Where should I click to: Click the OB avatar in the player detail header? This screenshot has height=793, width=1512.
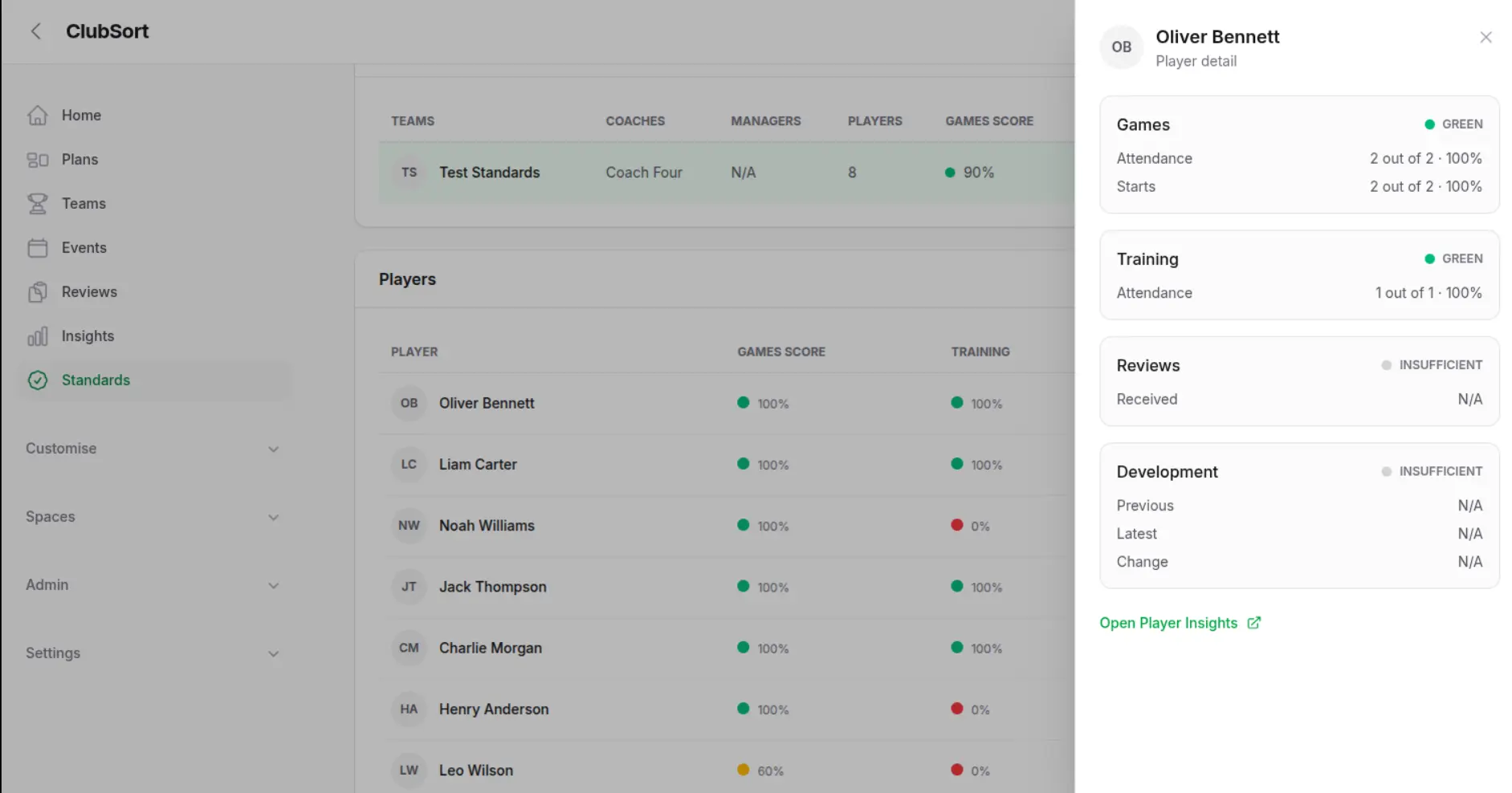1122,47
